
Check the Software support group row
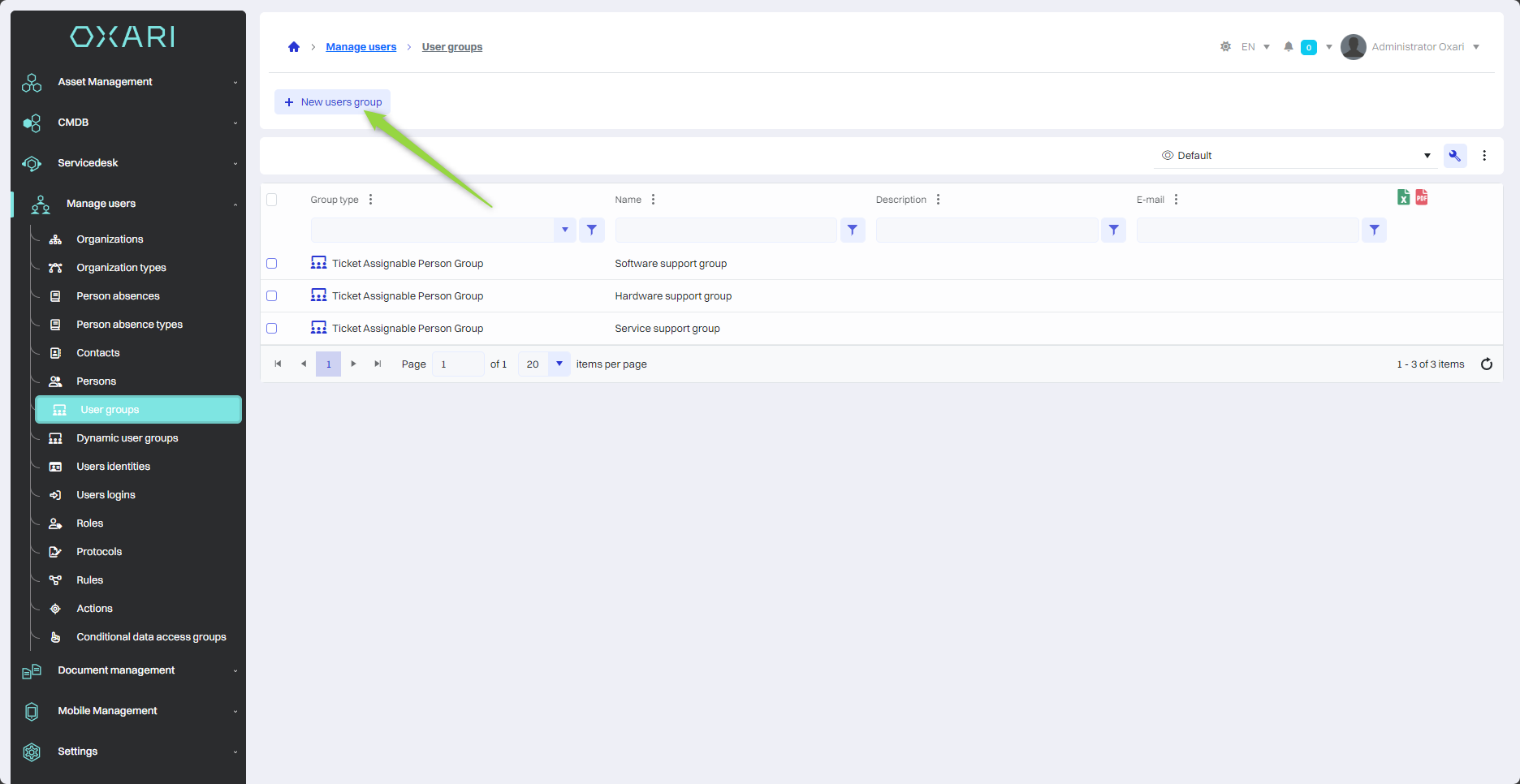point(272,264)
